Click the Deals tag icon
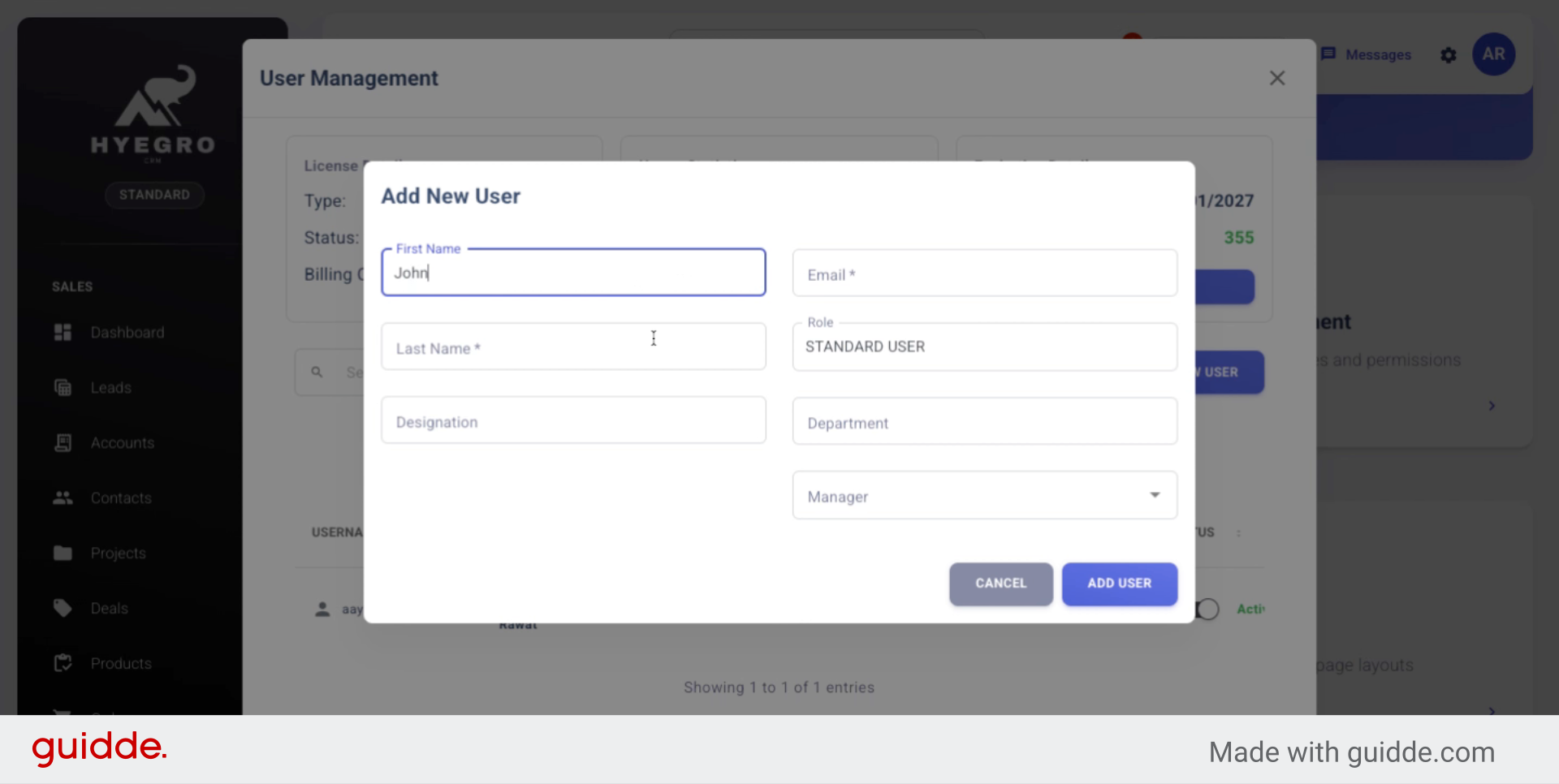Screen dimensions: 1559x784 coord(63,609)
